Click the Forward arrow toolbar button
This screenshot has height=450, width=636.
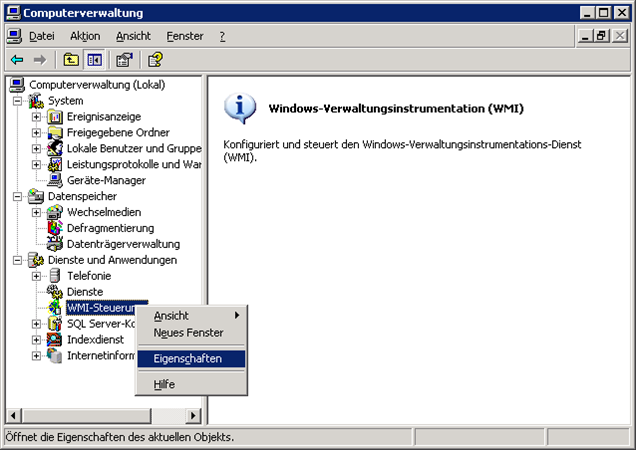click(x=40, y=60)
